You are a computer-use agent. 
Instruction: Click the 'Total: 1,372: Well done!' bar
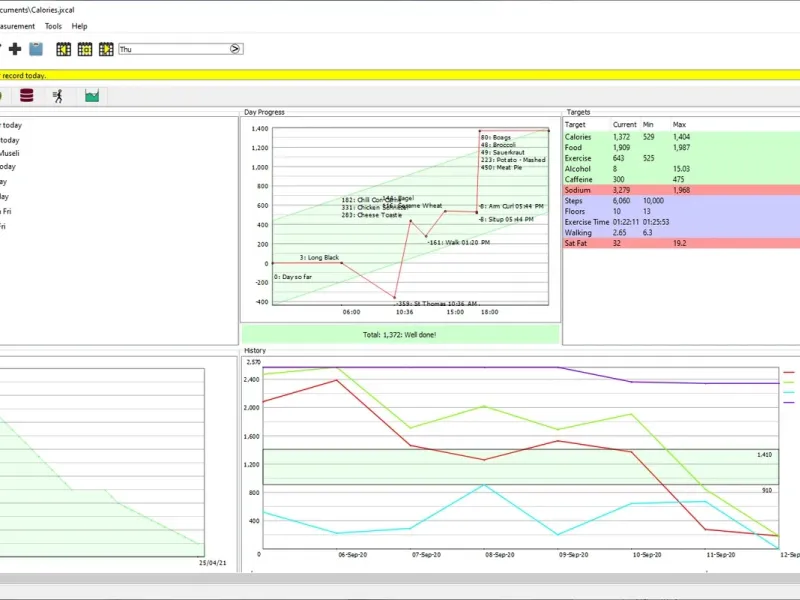(x=400, y=335)
